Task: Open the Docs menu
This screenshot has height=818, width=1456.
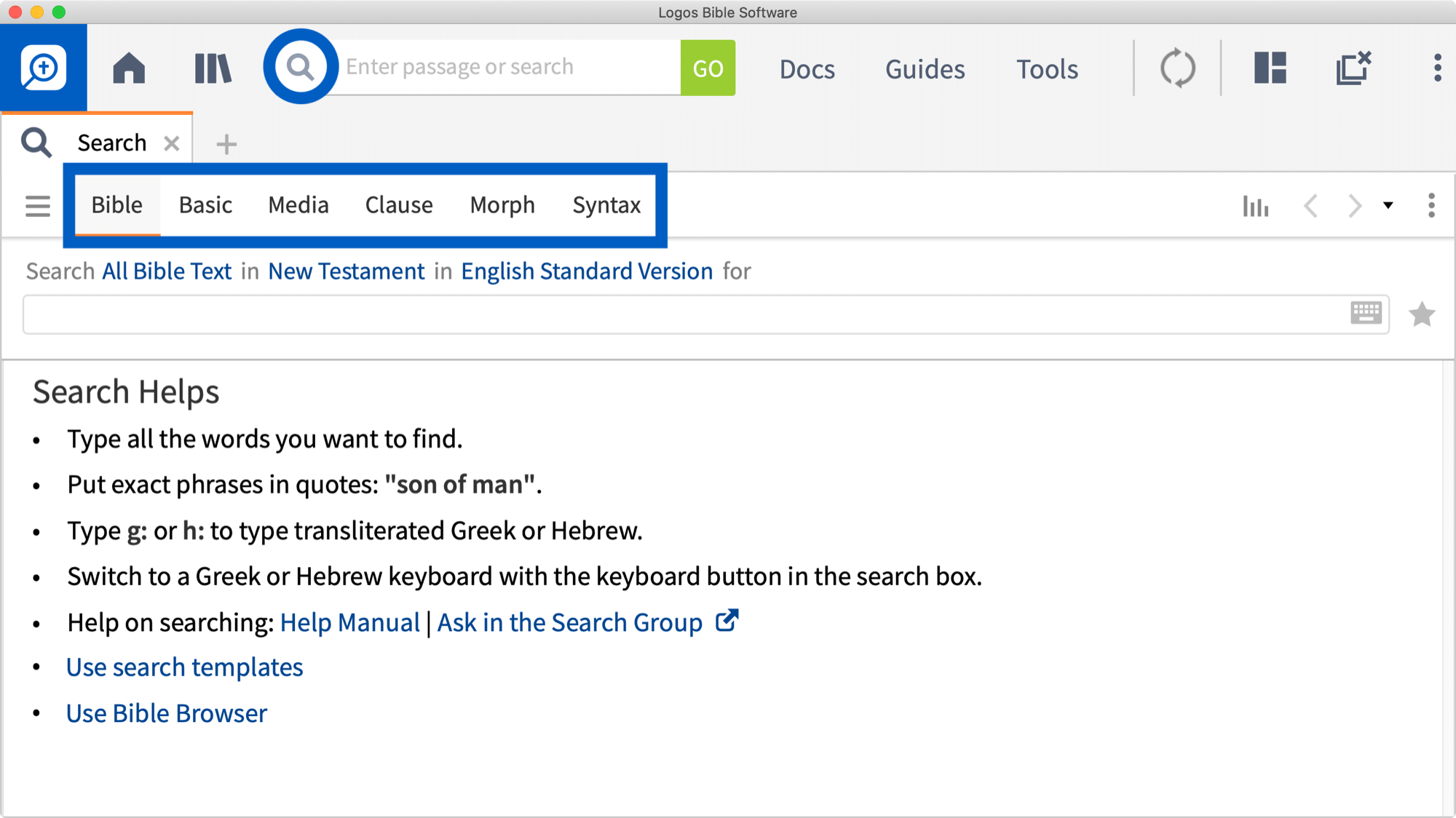Action: pyautogui.click(x=807, y=69)
